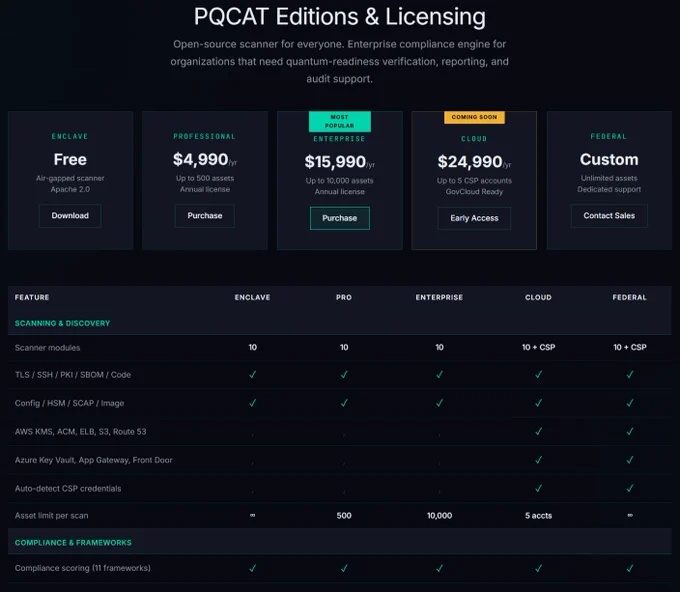
Task: Click Federal checkmark in Config / HSM row
Action: click(630, 403)
